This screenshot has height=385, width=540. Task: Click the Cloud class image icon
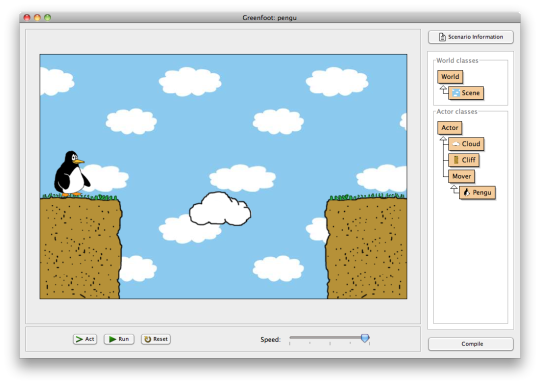(x=456, y=144)
